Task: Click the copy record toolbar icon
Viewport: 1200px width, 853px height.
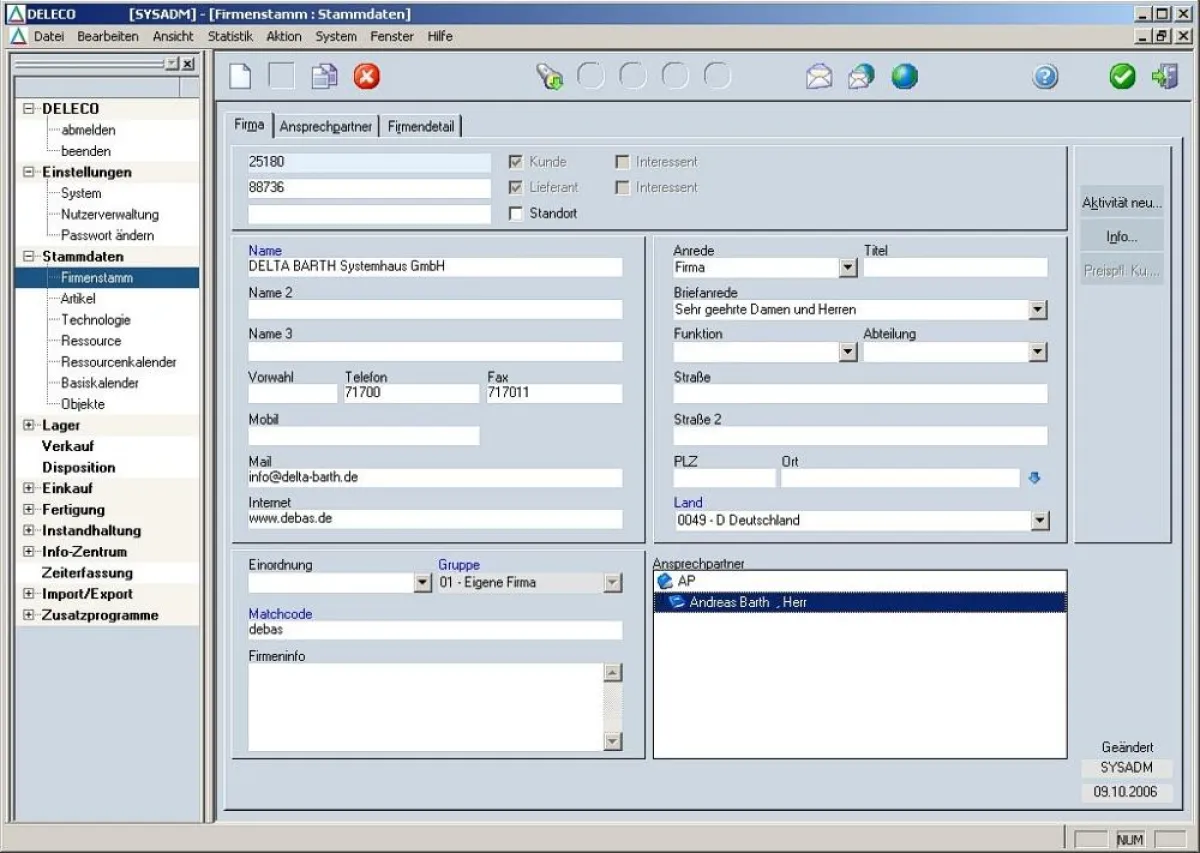Action: point(324,77)
